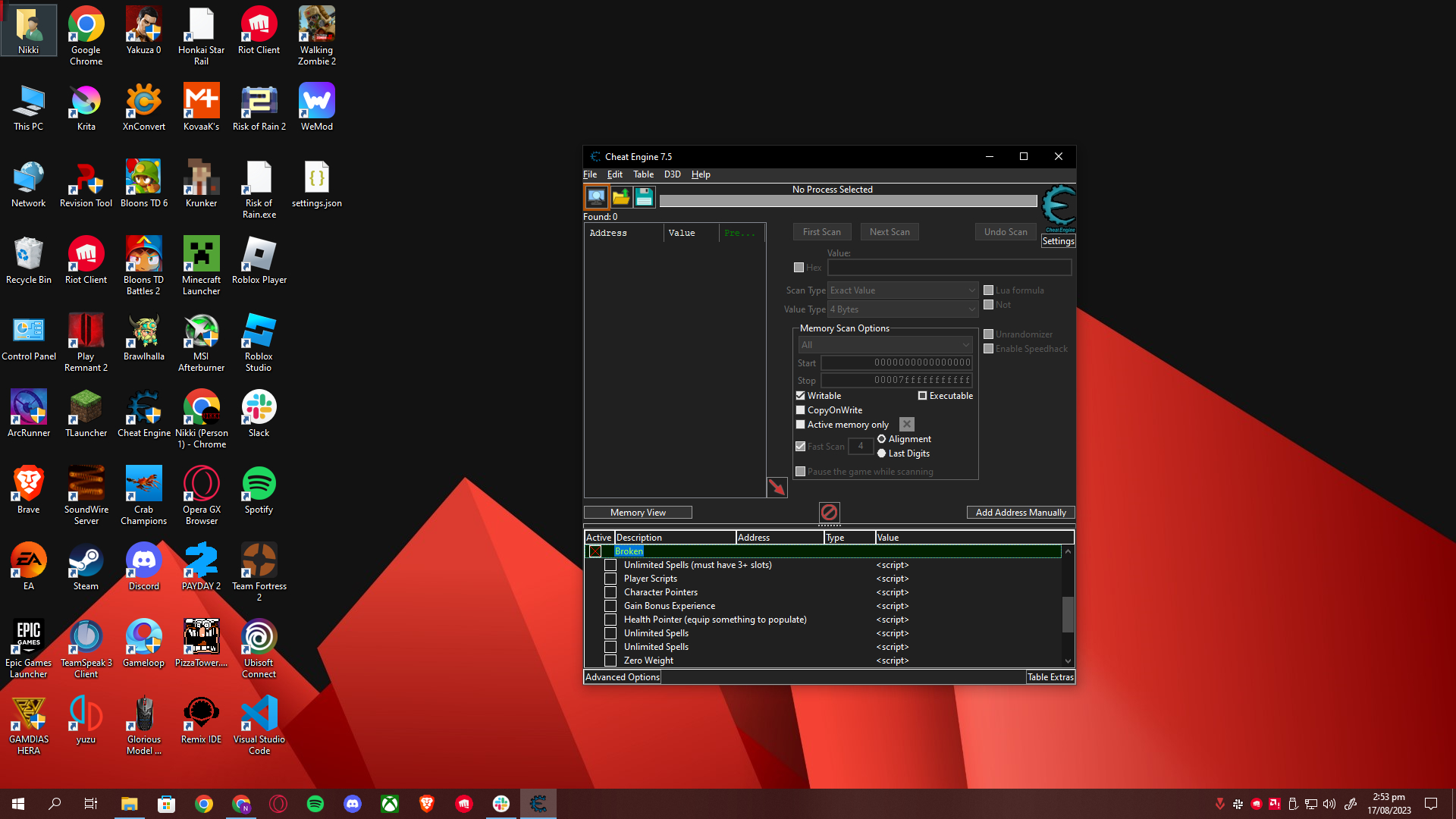The width and height of the screenshot is (1456, 819).
Task: Select the WeMod desktop icon
Action: (x=316, y=108)
